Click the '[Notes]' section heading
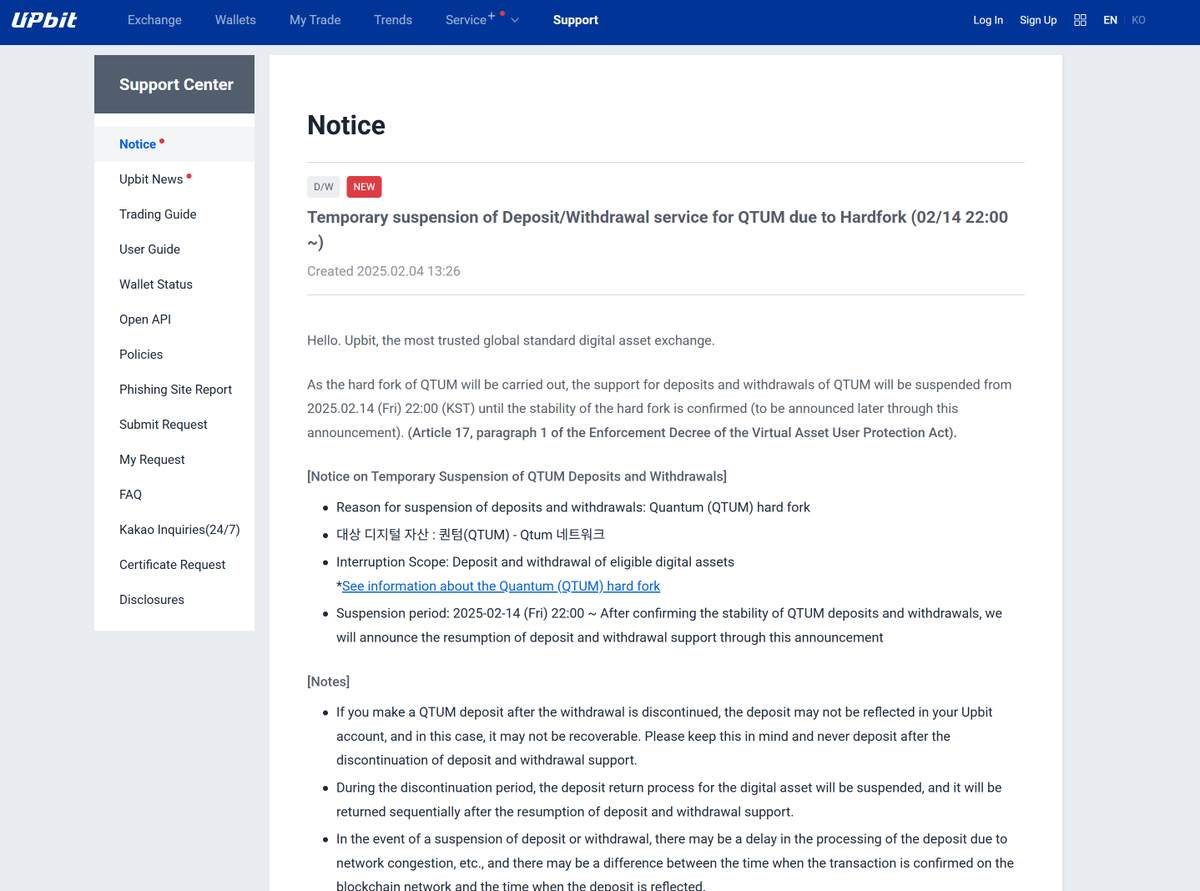The height and width of the screenshot is (891, 1200). coord(328,681)
